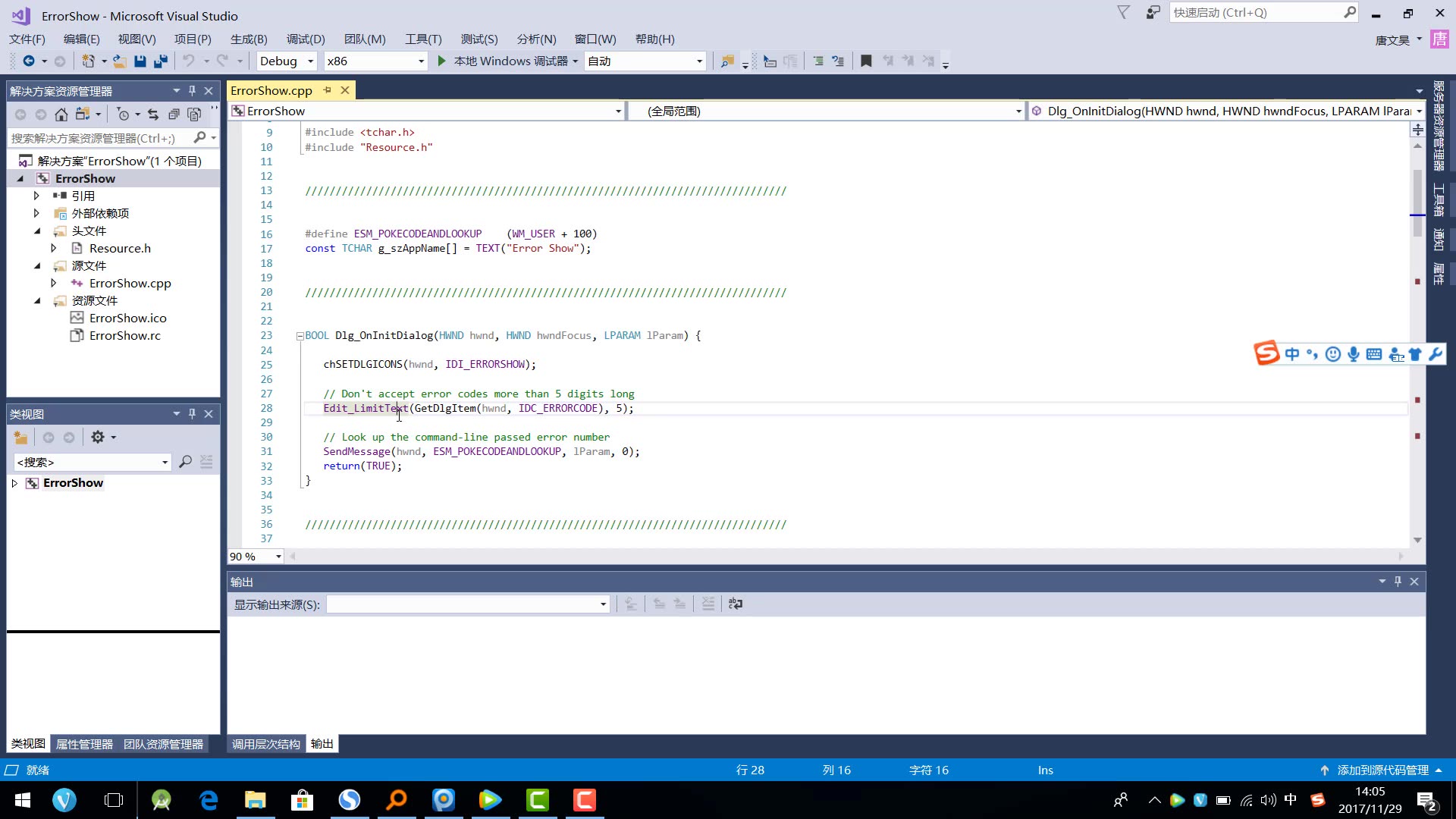Expand the ErrorShow.cpp tree node
Screen dimensions: 1456x819
pyautogui.click(x=54, y=283)
